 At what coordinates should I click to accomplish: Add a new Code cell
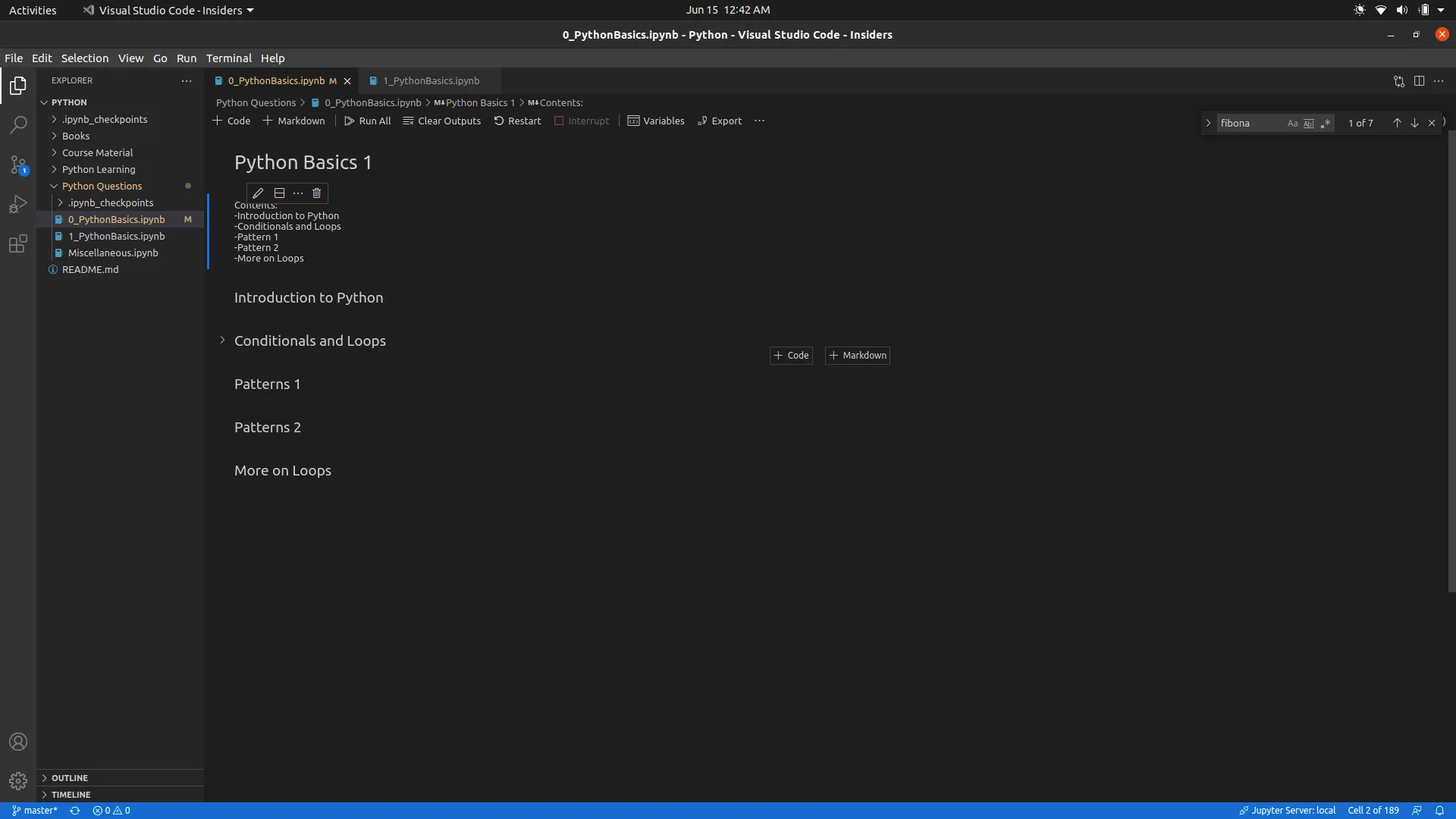pyautogui.click(x=231, y=121)
